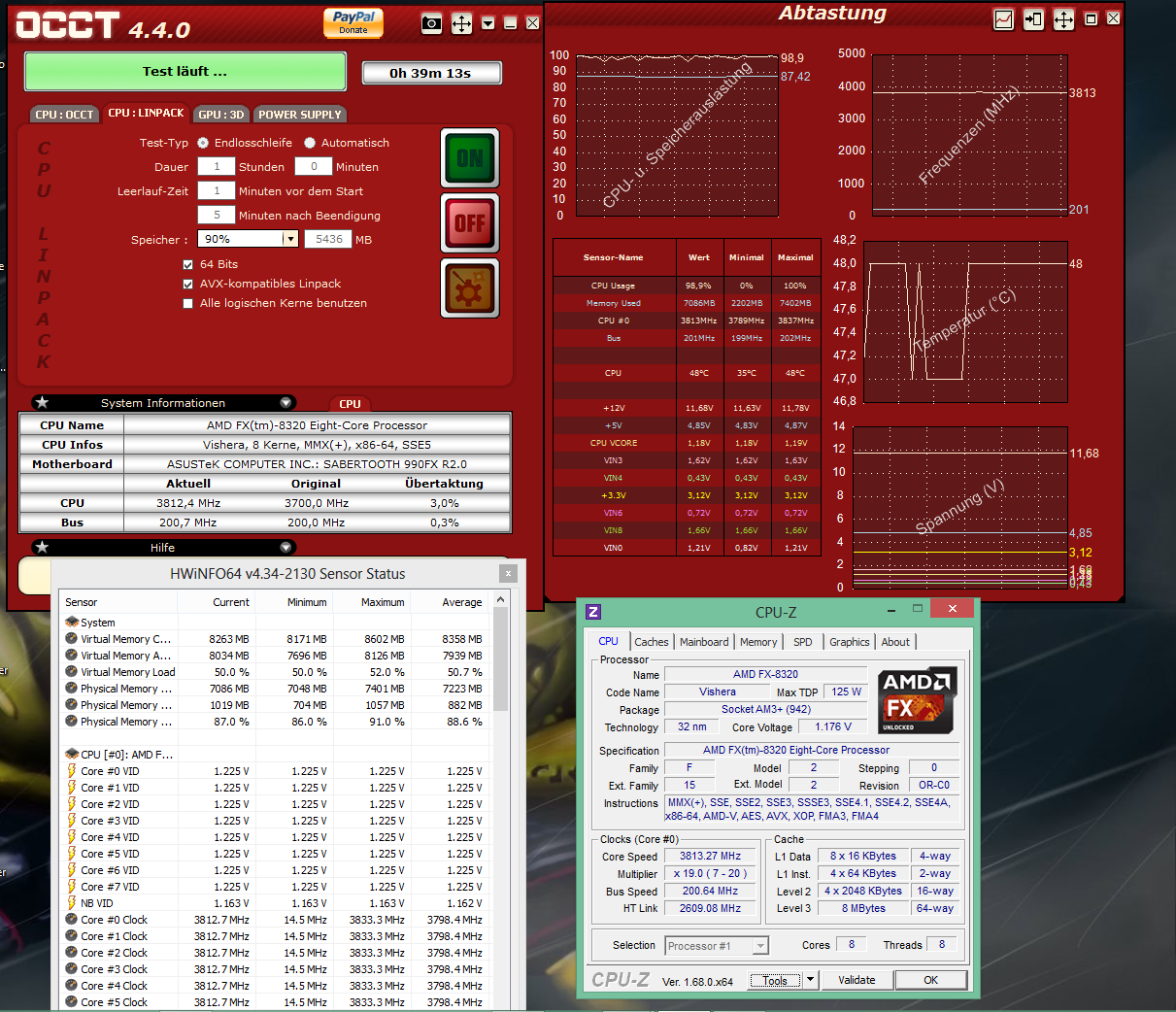Select the Automatisch test type
Viewport: 1176px width, 1012px height.
pos(310,143)
